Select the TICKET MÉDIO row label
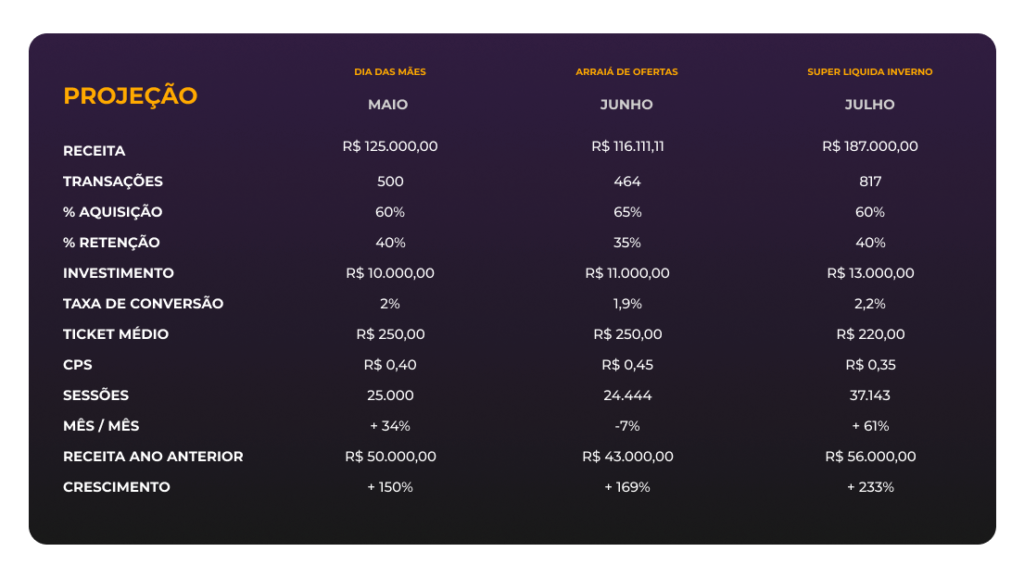This screenshot has height=577, width=1024. tap(116, 334)
